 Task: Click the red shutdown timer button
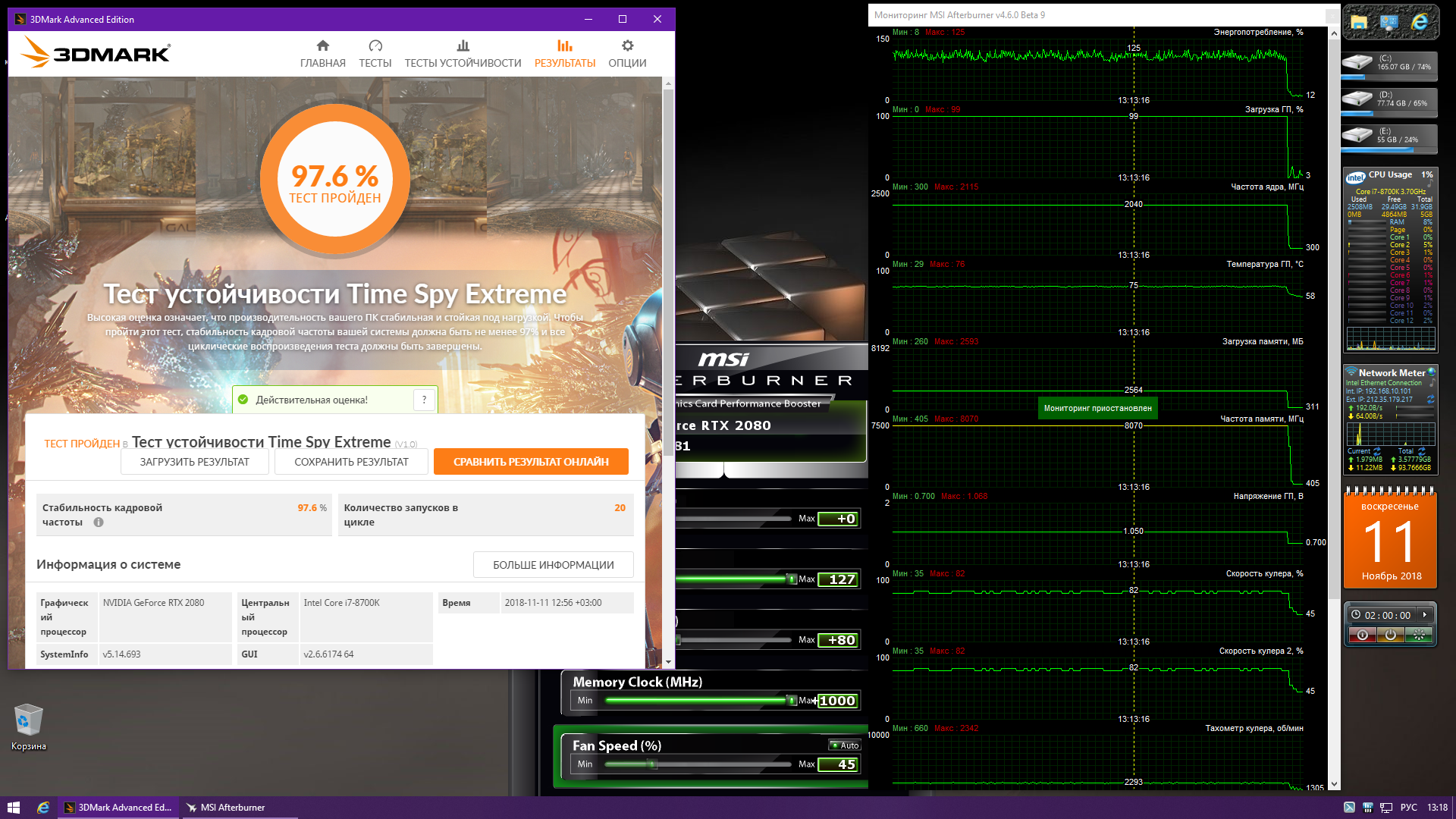pyautogui.click(x=1363, y=635)
